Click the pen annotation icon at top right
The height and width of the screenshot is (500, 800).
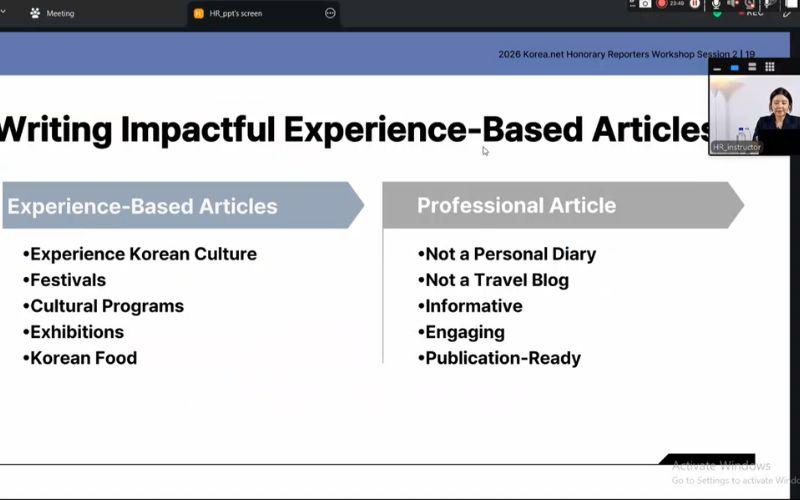coord(787,14)
